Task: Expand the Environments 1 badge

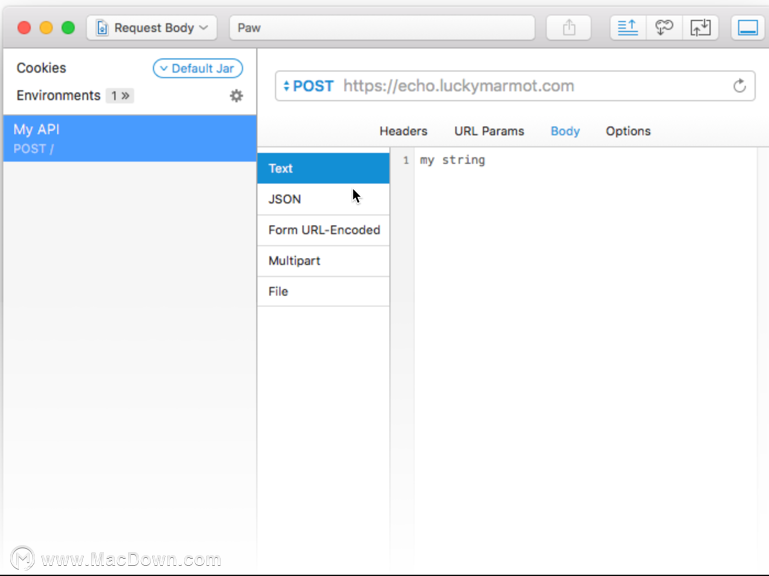Action: [120, 96]
